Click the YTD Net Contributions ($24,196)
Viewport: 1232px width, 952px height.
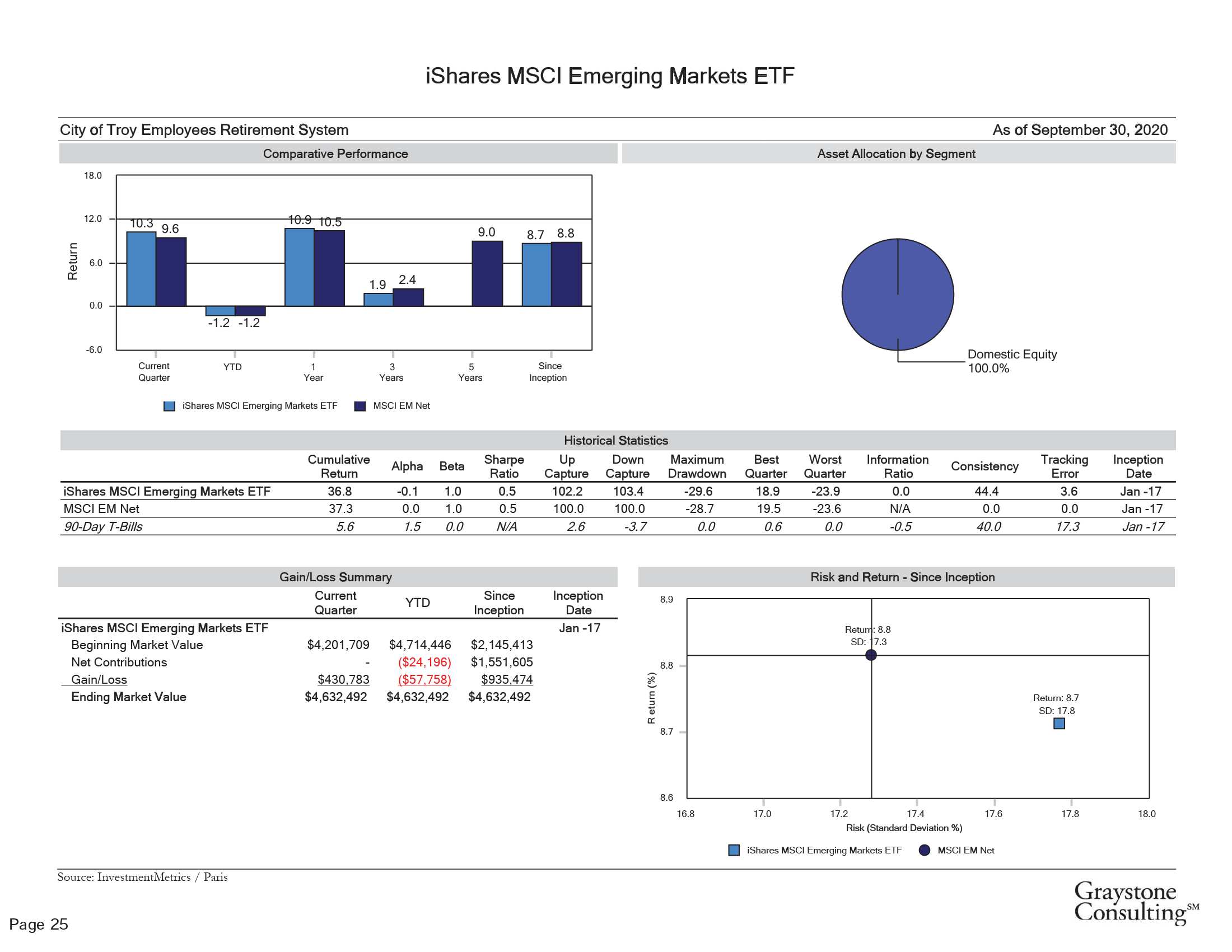pos(424,662)
